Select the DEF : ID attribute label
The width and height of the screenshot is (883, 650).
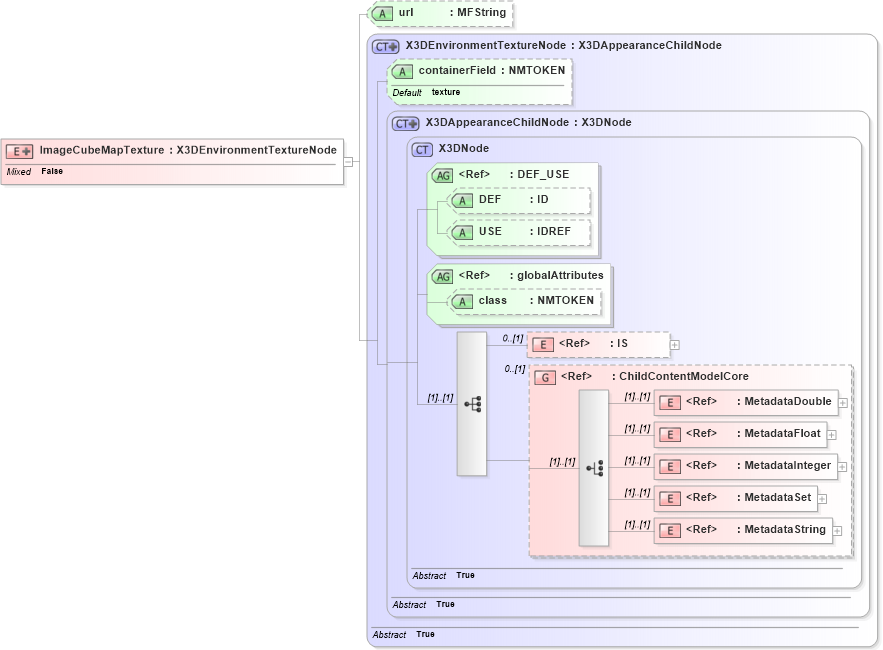[513, 199]
